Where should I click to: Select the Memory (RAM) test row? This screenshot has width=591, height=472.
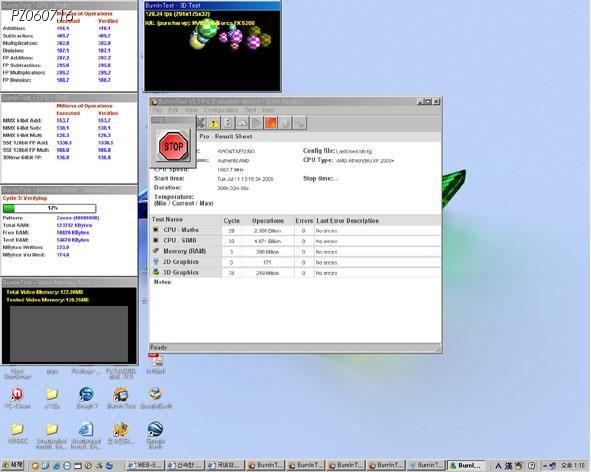tap(295, 251)
